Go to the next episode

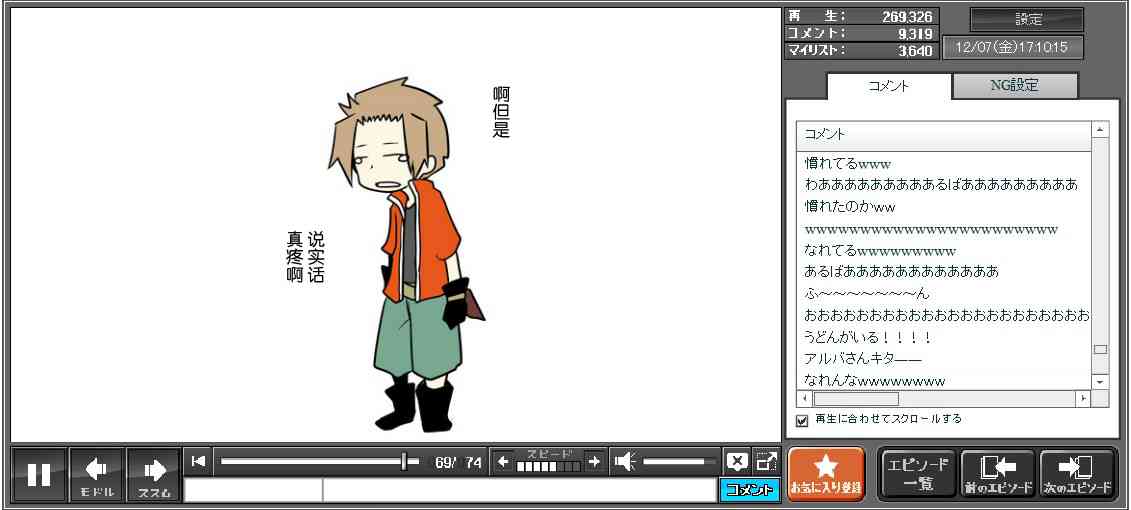1077,474
